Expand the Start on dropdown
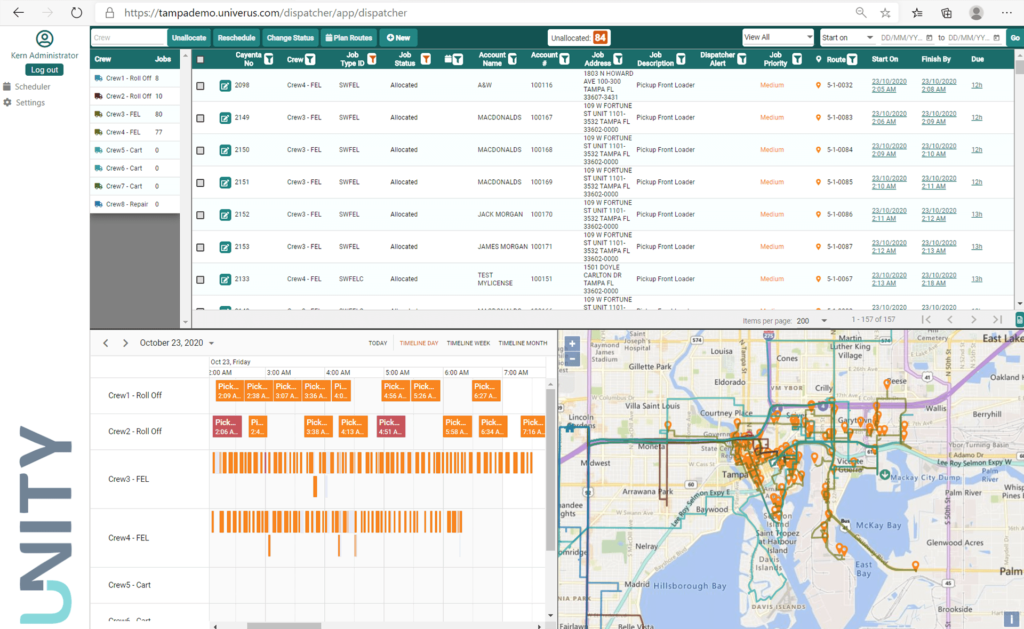Screen dimensions: 1024x629 click(x=846, y=37)
